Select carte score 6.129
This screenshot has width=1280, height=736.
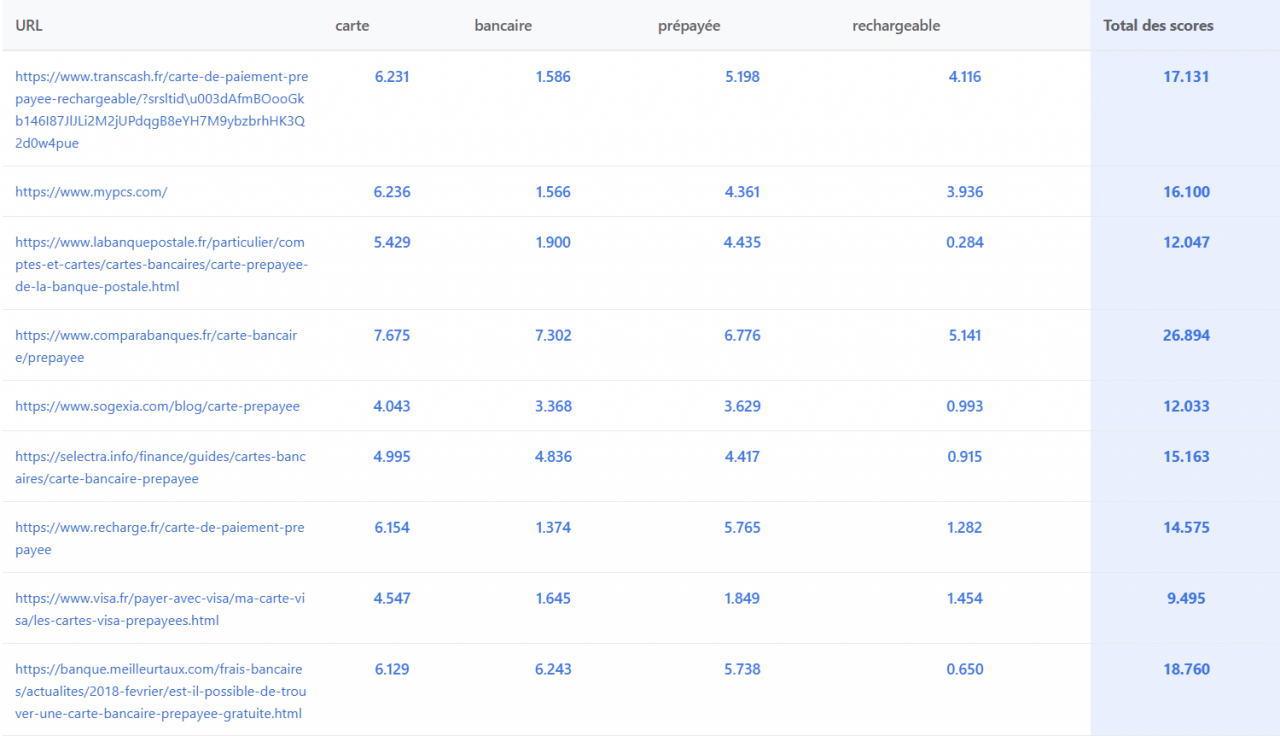click(392, 669)
